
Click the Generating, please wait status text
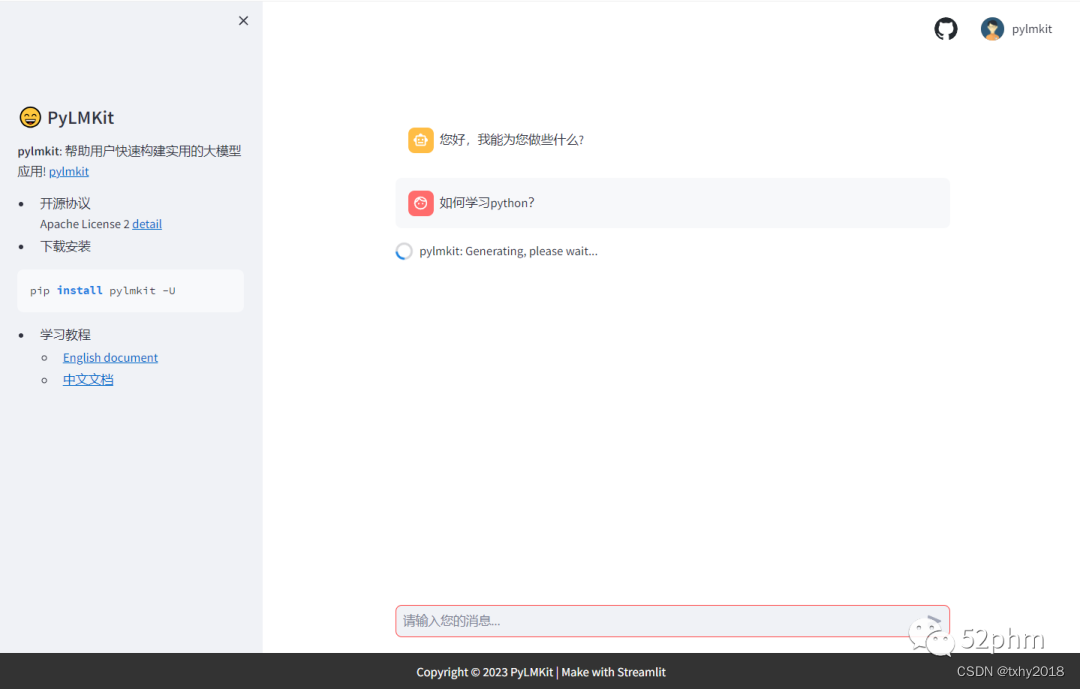pyautogui.click(x=508, y=251)
